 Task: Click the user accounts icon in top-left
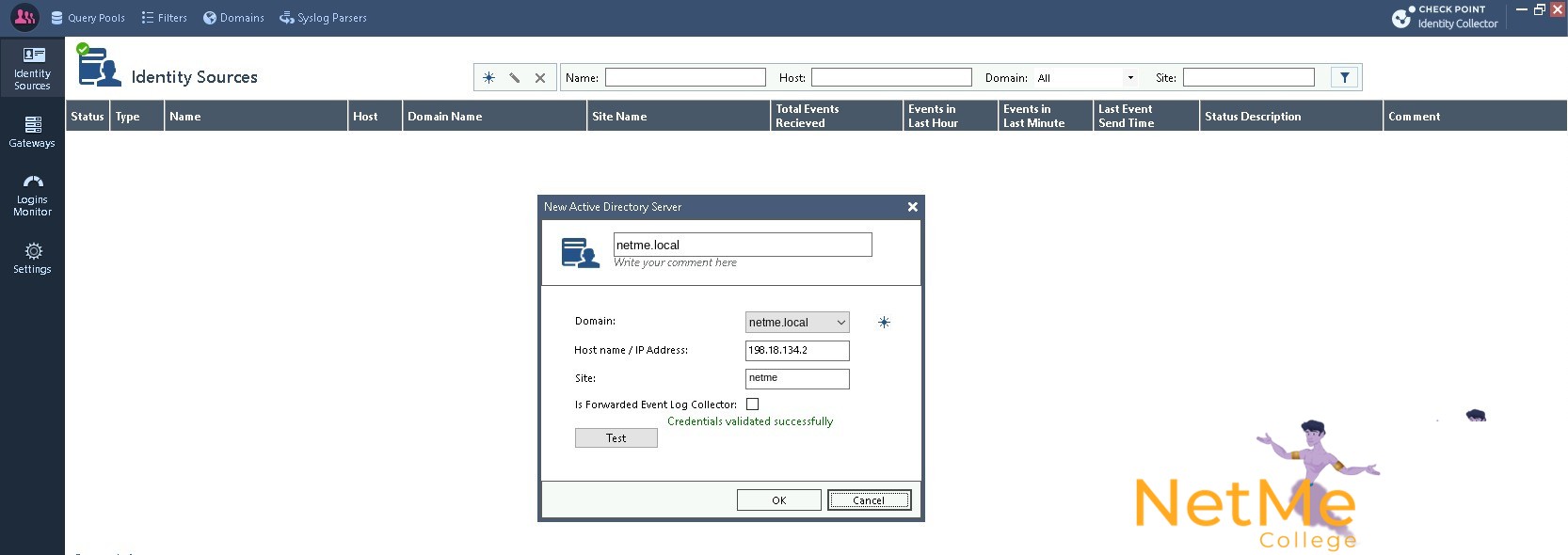(x=24, y=17)
